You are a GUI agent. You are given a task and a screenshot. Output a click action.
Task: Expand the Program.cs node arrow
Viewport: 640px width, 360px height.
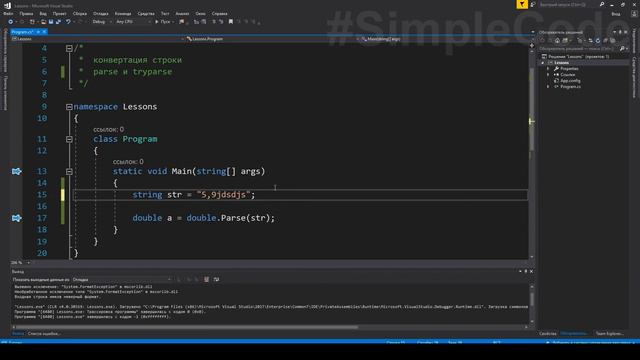click(x=548, y=87)
